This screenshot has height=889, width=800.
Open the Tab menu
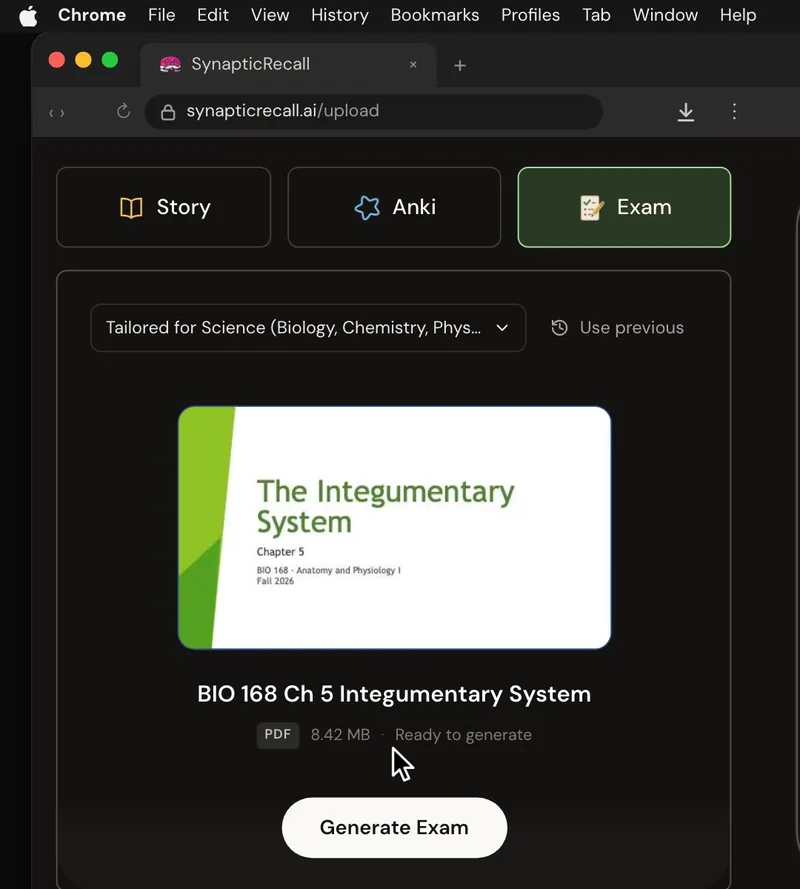pyautogui.click(x=596, y=15)
